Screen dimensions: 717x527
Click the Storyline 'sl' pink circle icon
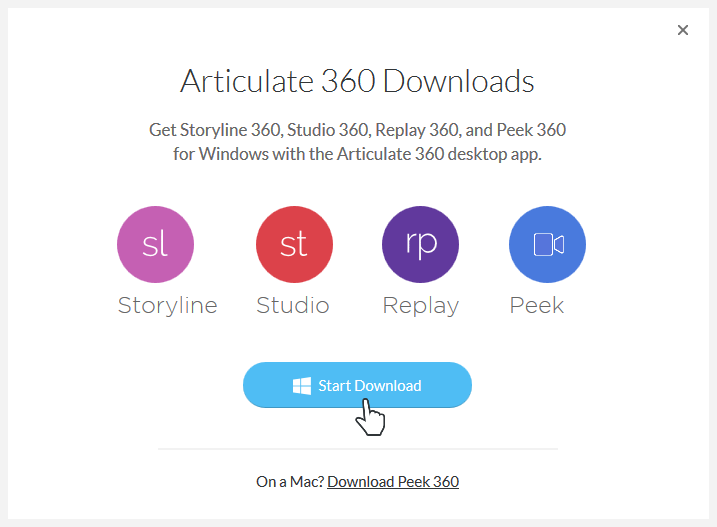click(x=155, y=244)
